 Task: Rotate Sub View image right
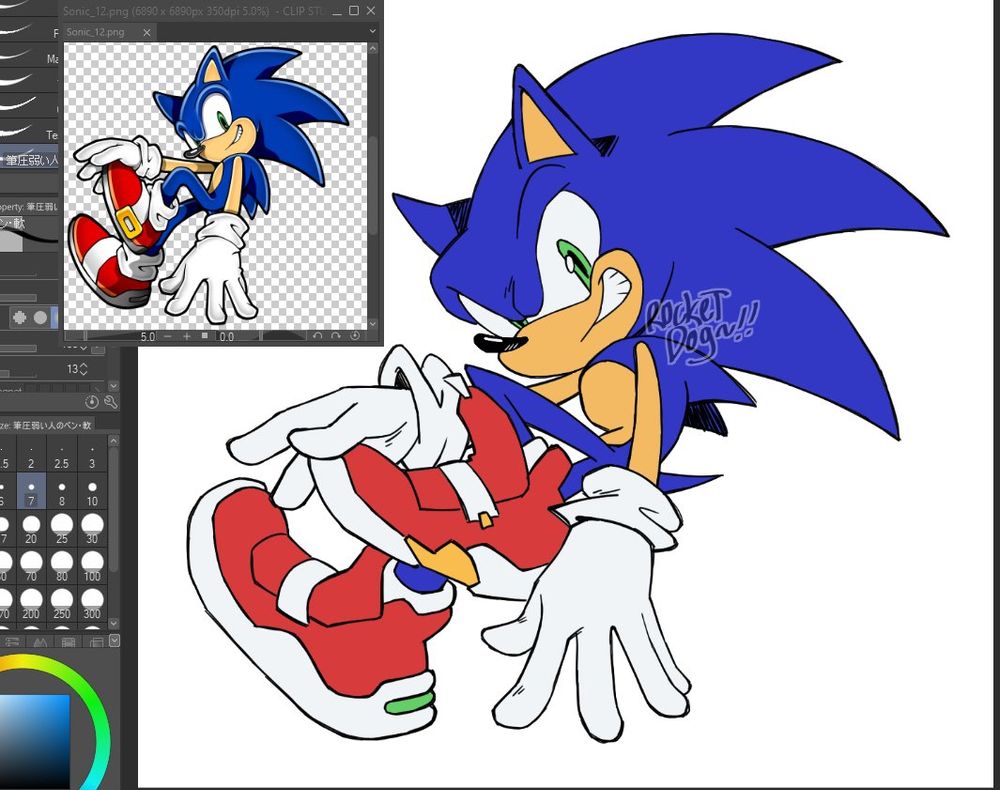pyautogui.click(x=336, y=336)
